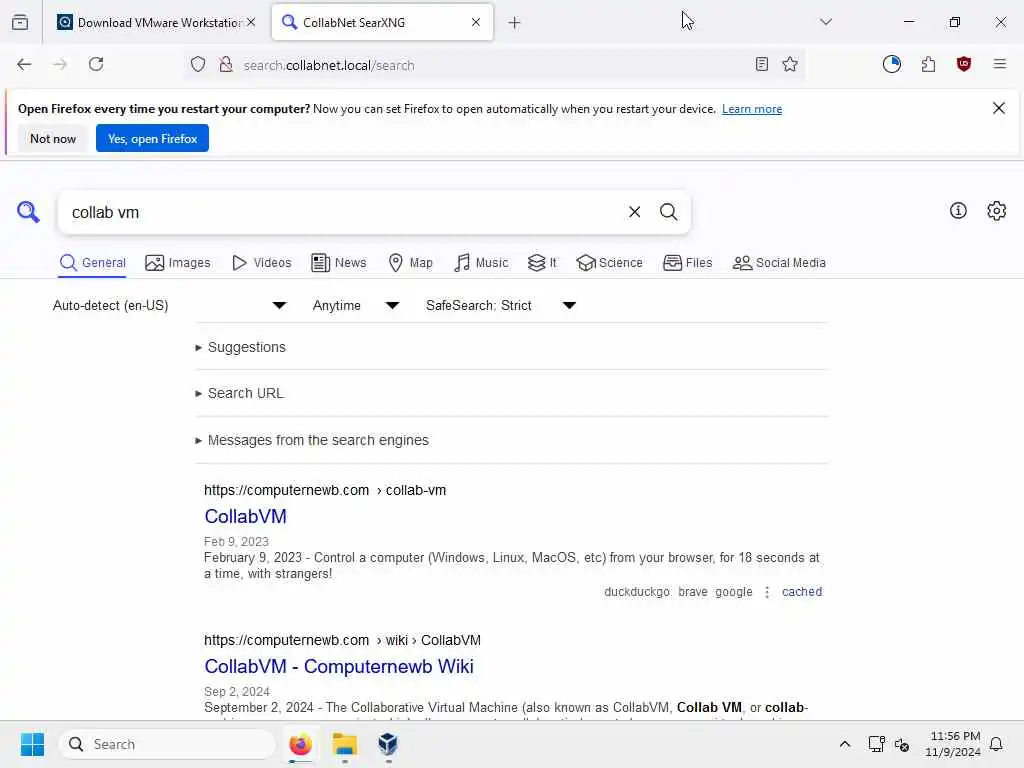
Task: Click the computernewb.com wiki CollabVM URL
Action: pyautogui.click(x=342, y=641)
